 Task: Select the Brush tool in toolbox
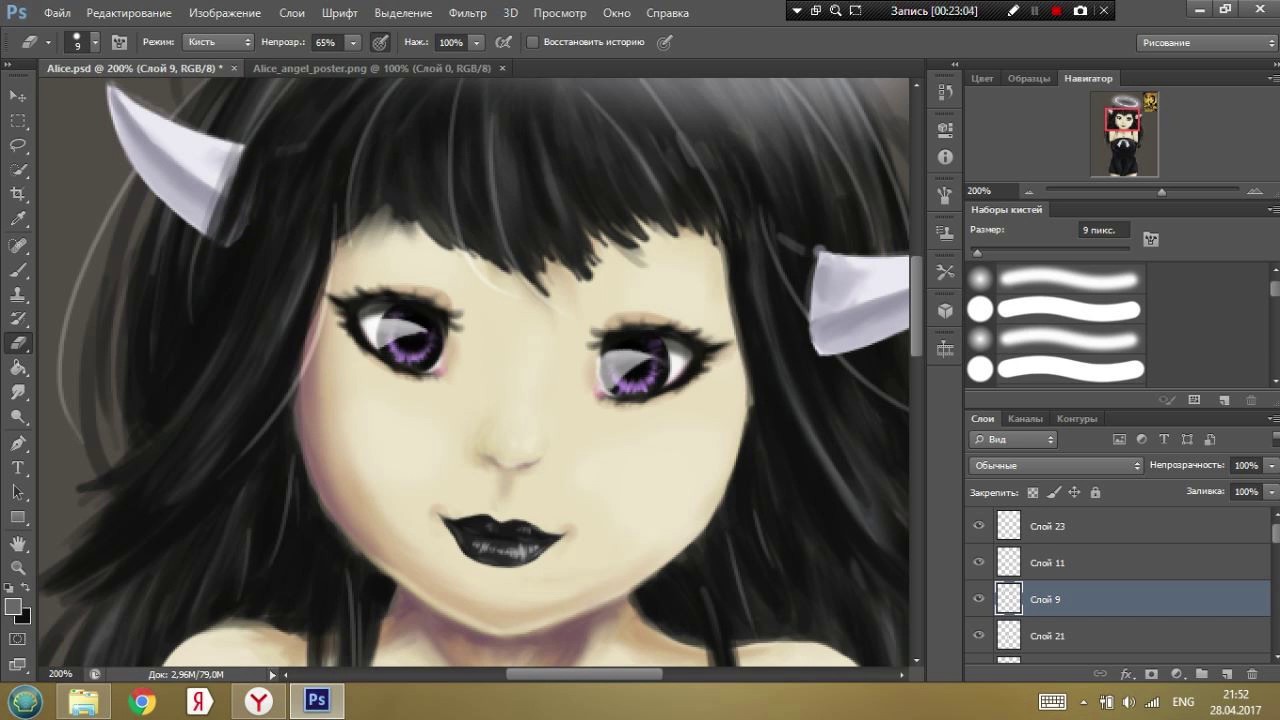(18, 270)
